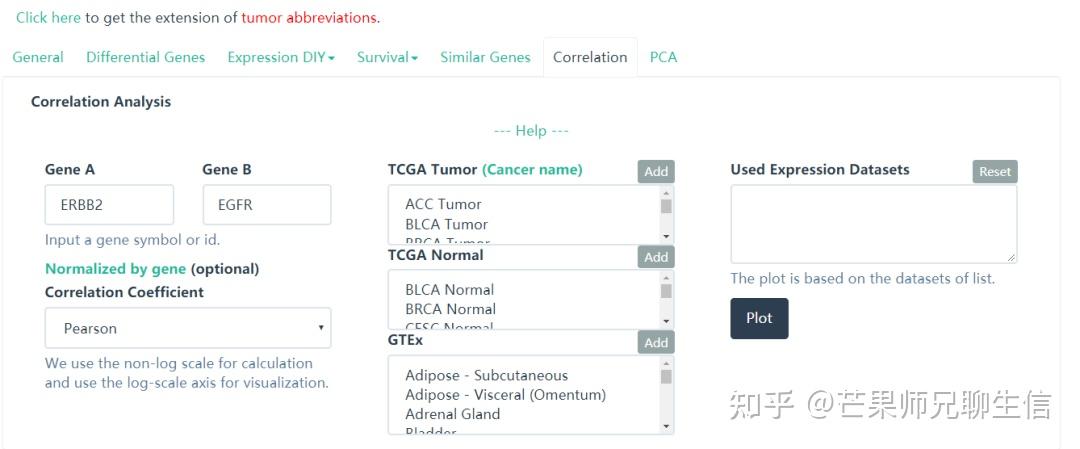
Task: Select the PCA tab
Action: point(663,58)
